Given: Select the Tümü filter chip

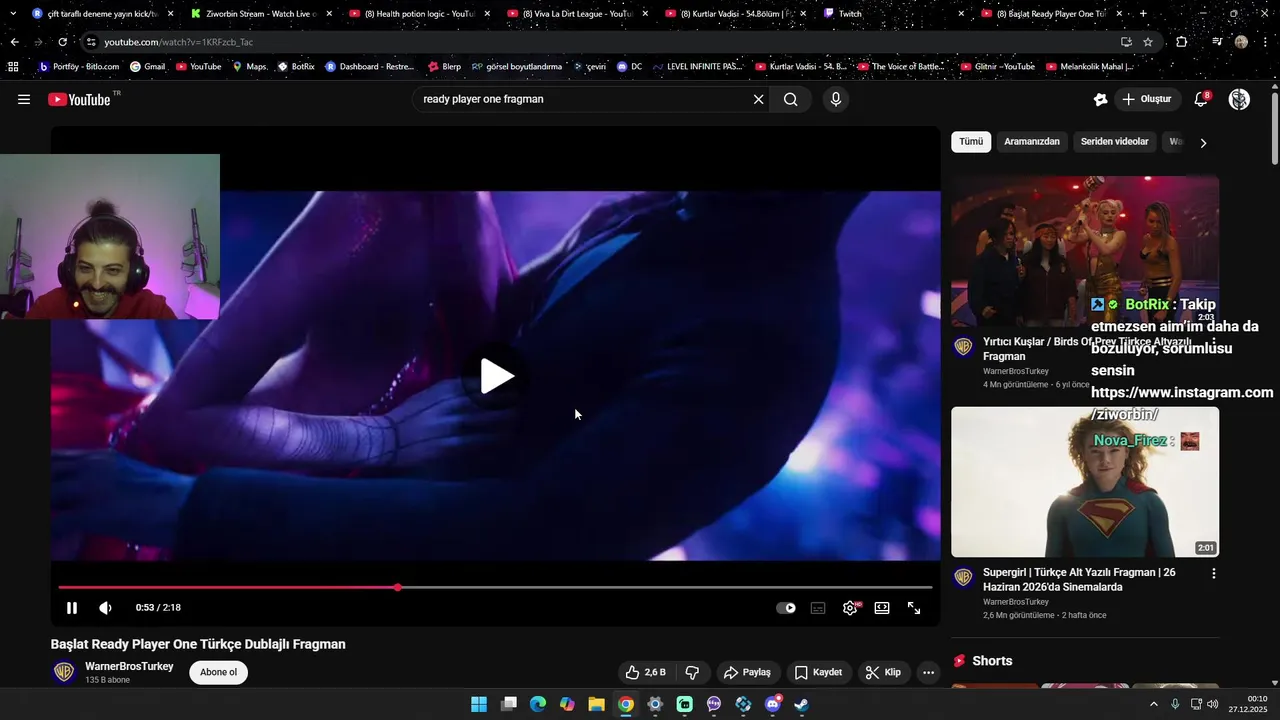Looking at the screenshot, I should [x=971, y=142].
